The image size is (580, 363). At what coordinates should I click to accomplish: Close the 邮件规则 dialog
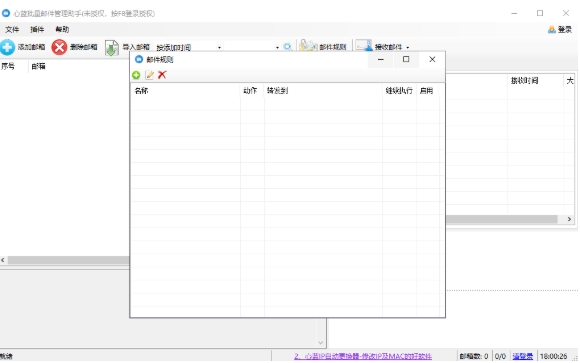(432, 59)
